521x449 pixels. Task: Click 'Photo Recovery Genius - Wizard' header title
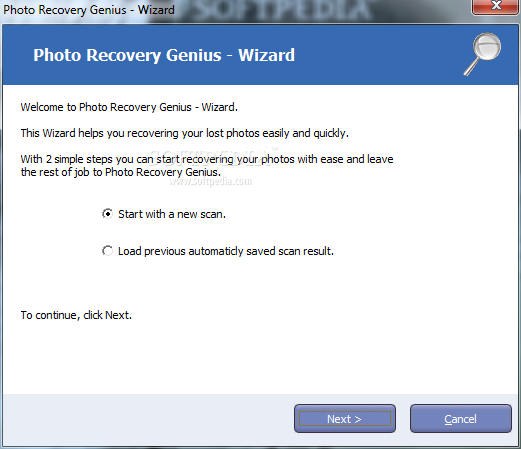point(164,55)
